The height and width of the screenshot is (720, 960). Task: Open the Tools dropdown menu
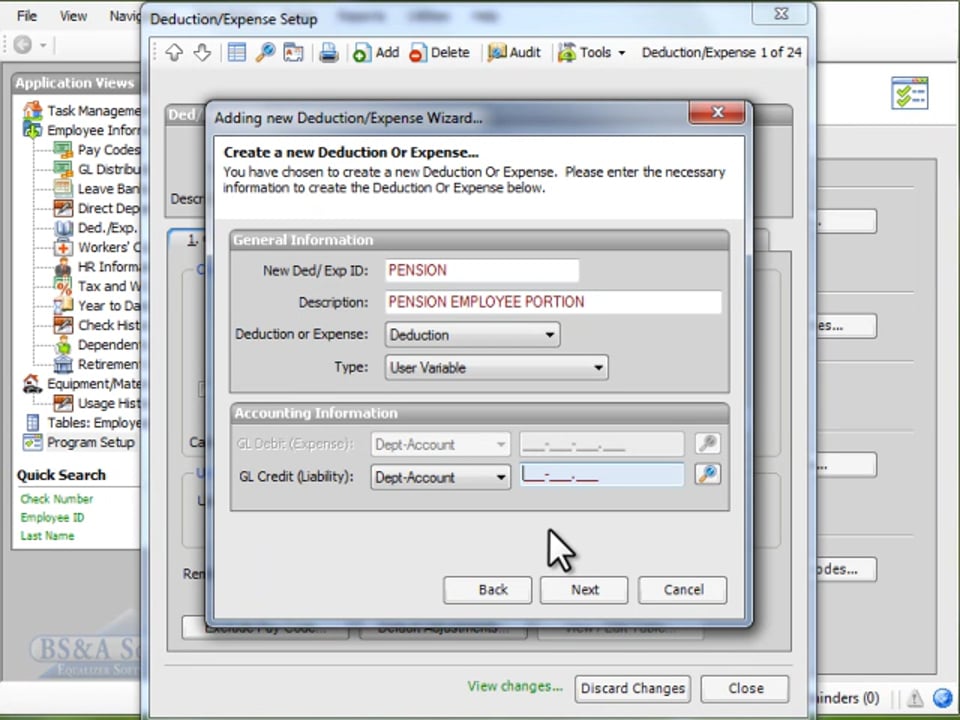[x=591, y=53]
